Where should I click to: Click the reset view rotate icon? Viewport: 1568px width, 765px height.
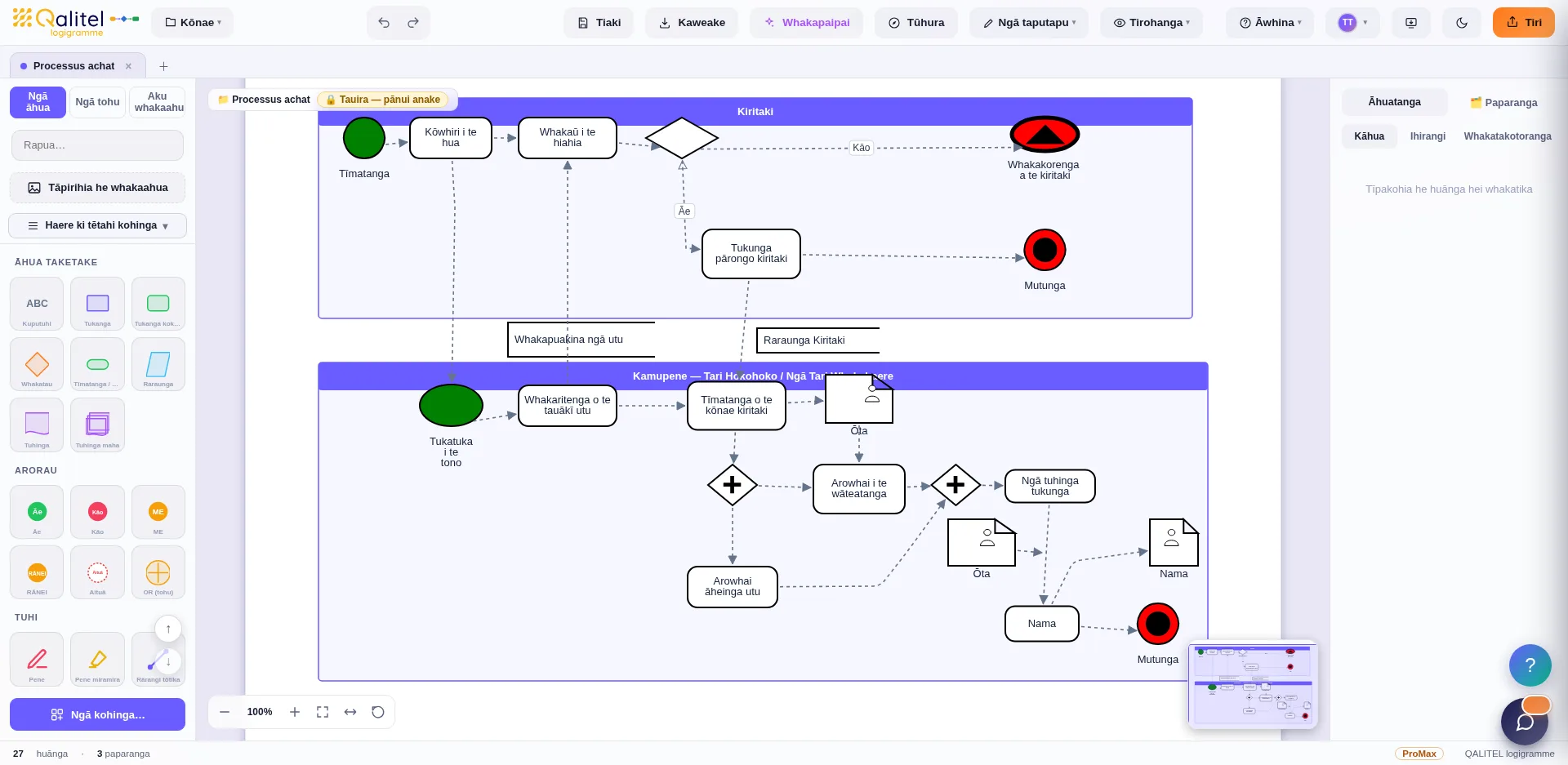378,712
